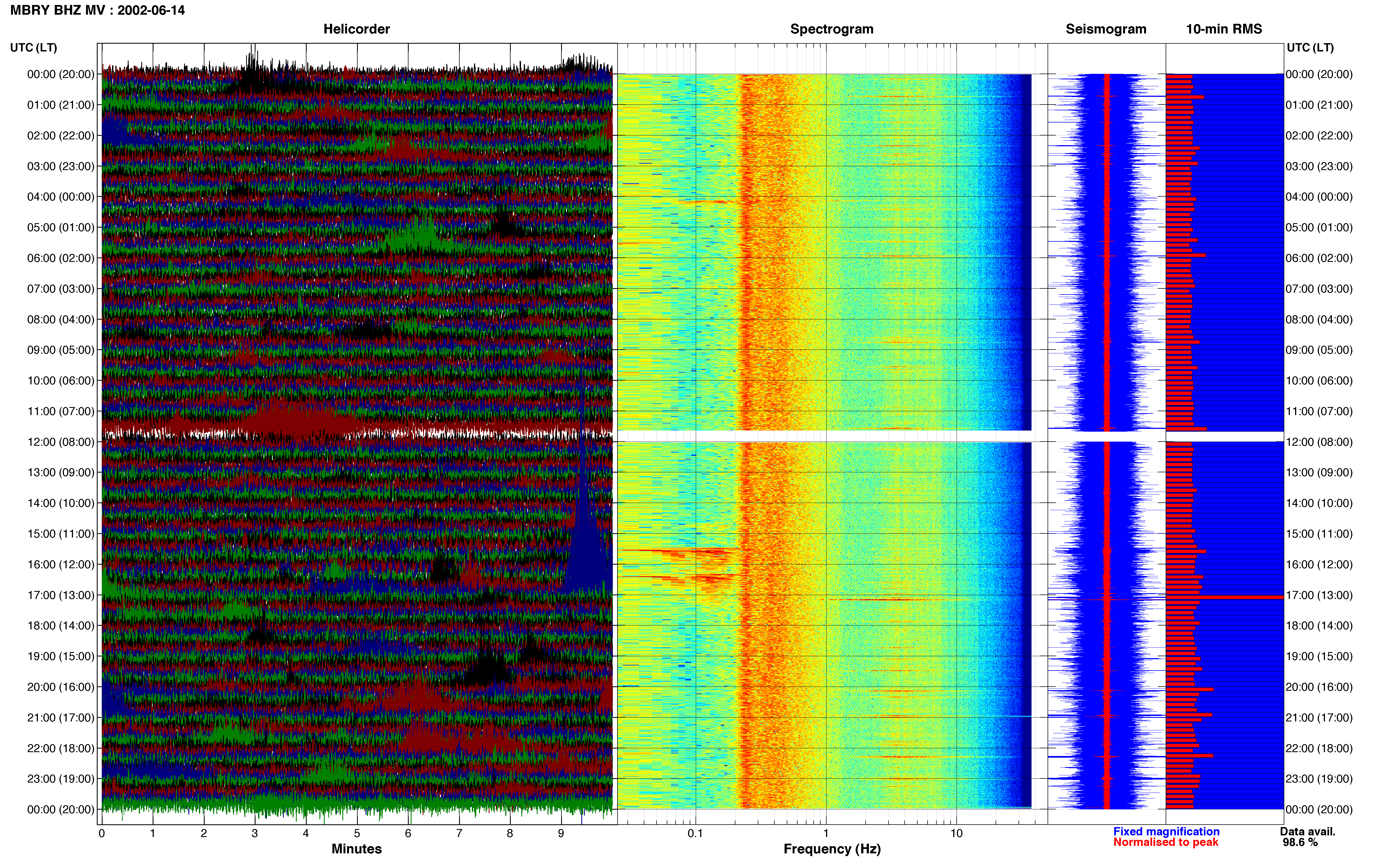
Task: Select the Spectrogram panel heading
Action: point(832,29)
